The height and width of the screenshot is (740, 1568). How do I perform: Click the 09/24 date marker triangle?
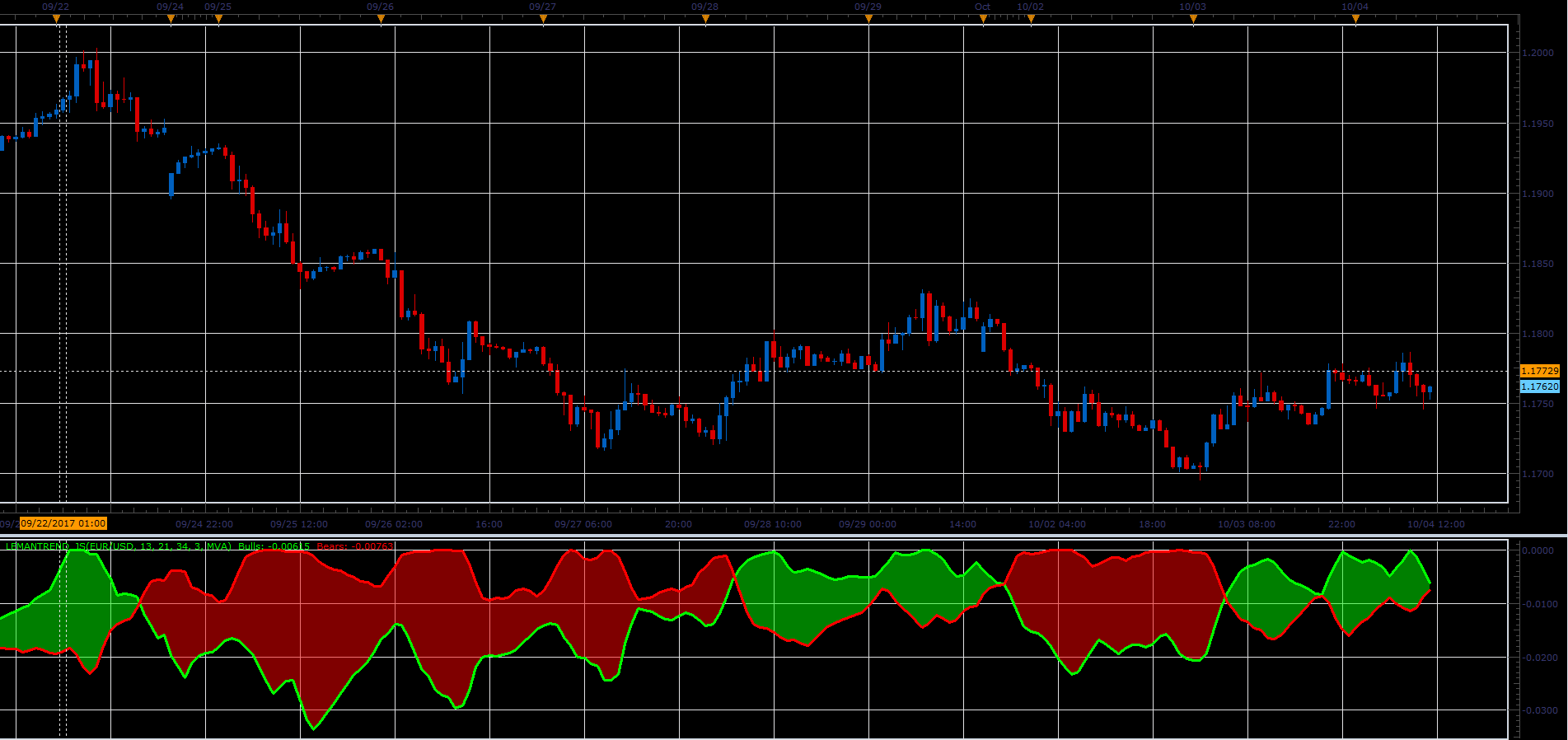pos(171,19)
